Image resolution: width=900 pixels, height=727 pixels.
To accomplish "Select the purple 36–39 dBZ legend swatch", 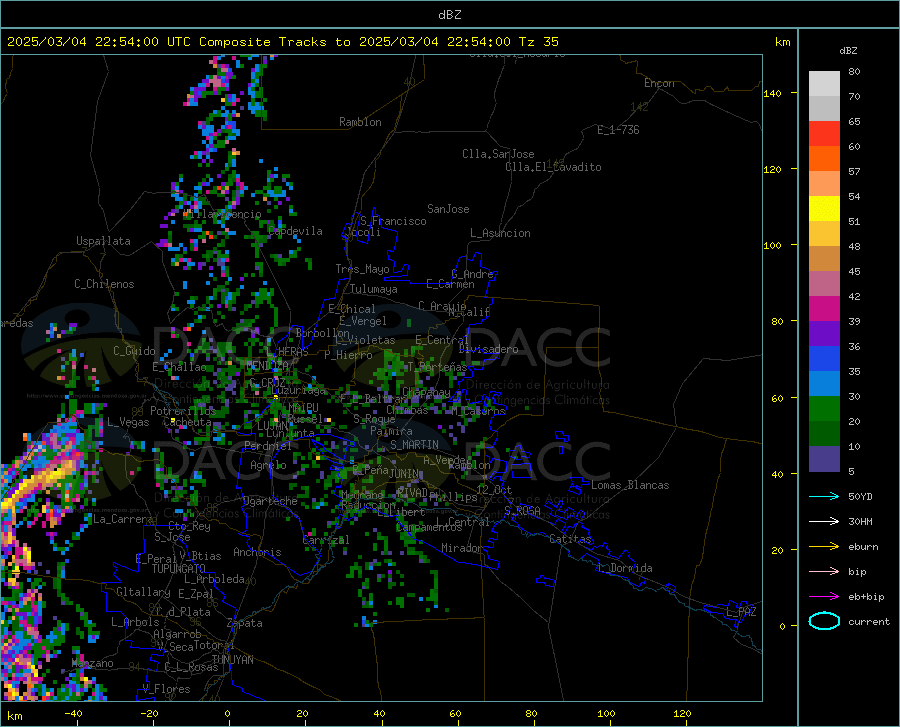I will click(x=824, y=334).
